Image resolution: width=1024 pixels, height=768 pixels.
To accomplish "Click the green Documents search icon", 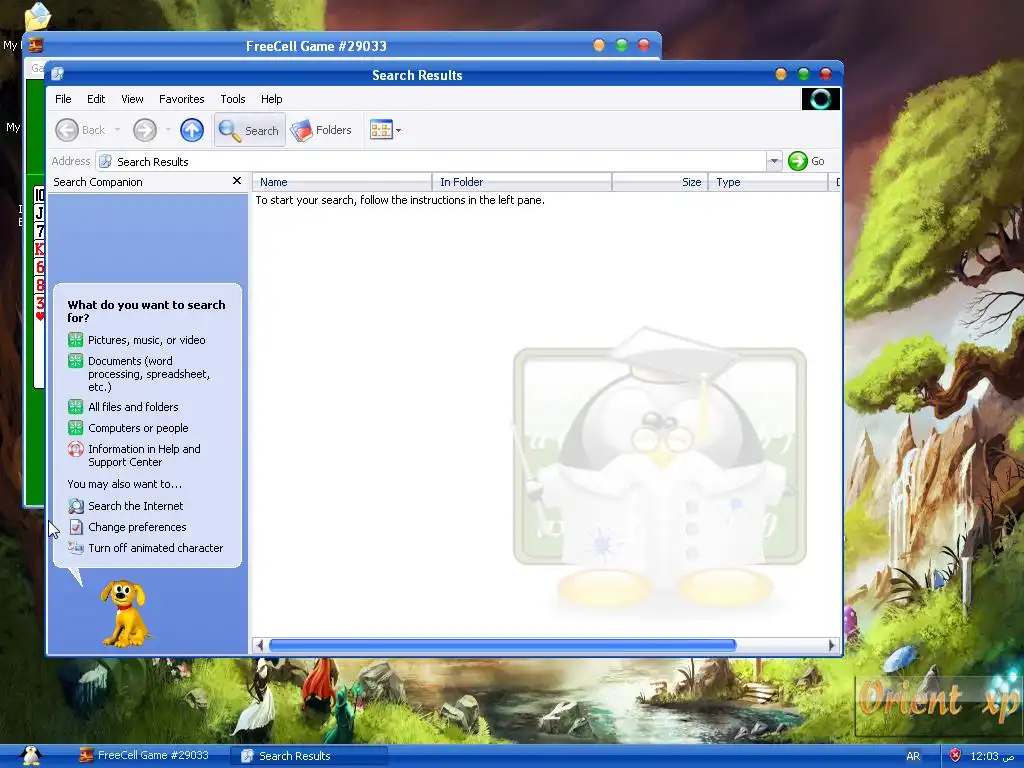I will (x=76, y=360).
